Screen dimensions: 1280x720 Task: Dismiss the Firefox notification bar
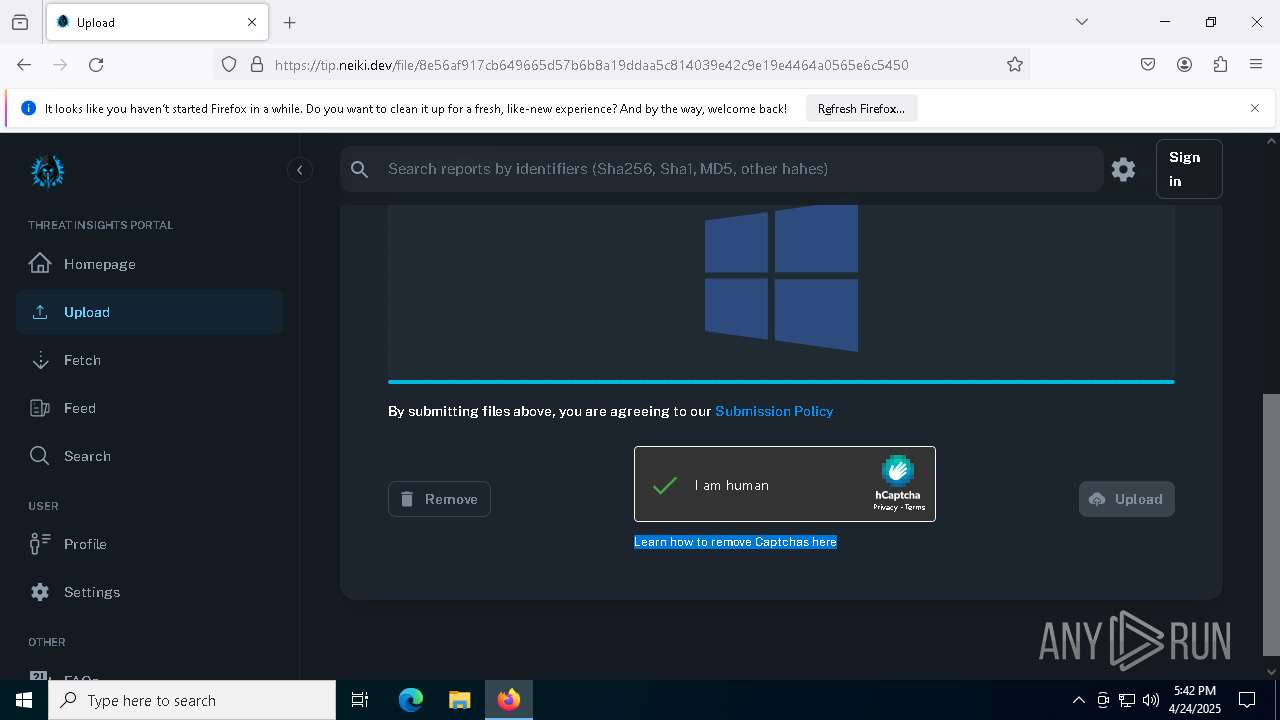[1255, 108]
